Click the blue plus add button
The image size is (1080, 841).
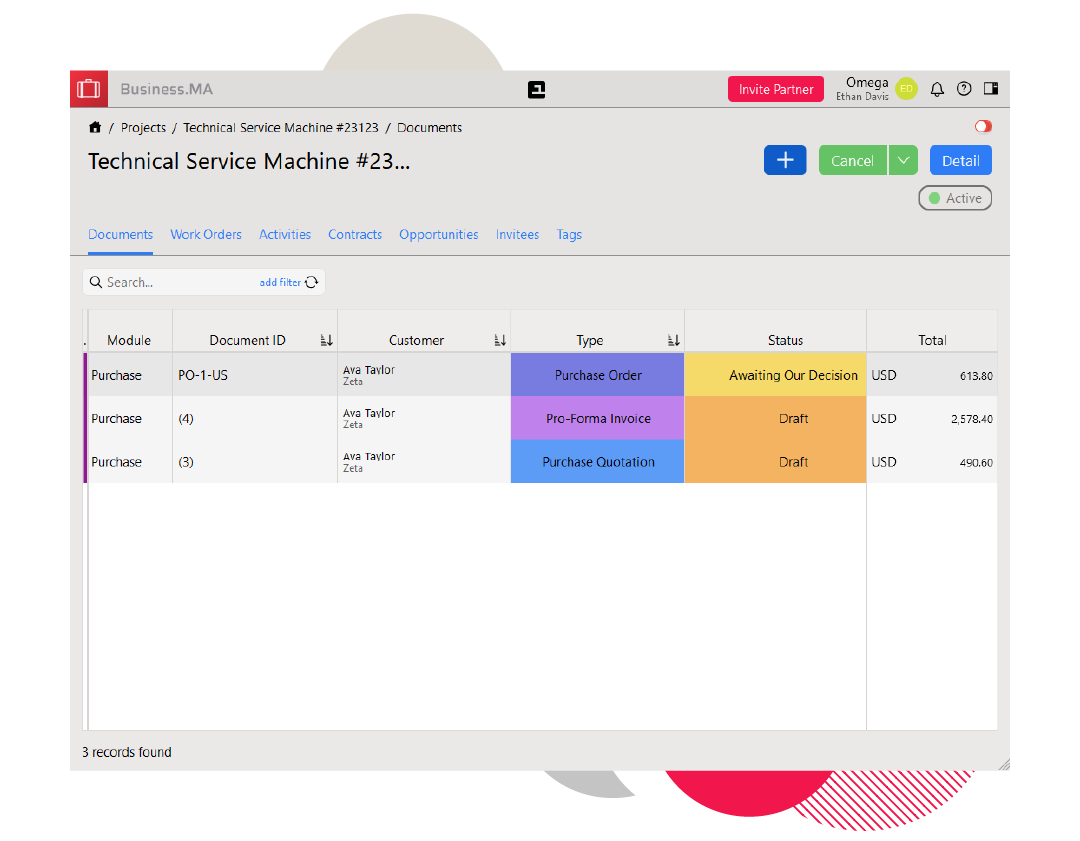pos(785,161)
